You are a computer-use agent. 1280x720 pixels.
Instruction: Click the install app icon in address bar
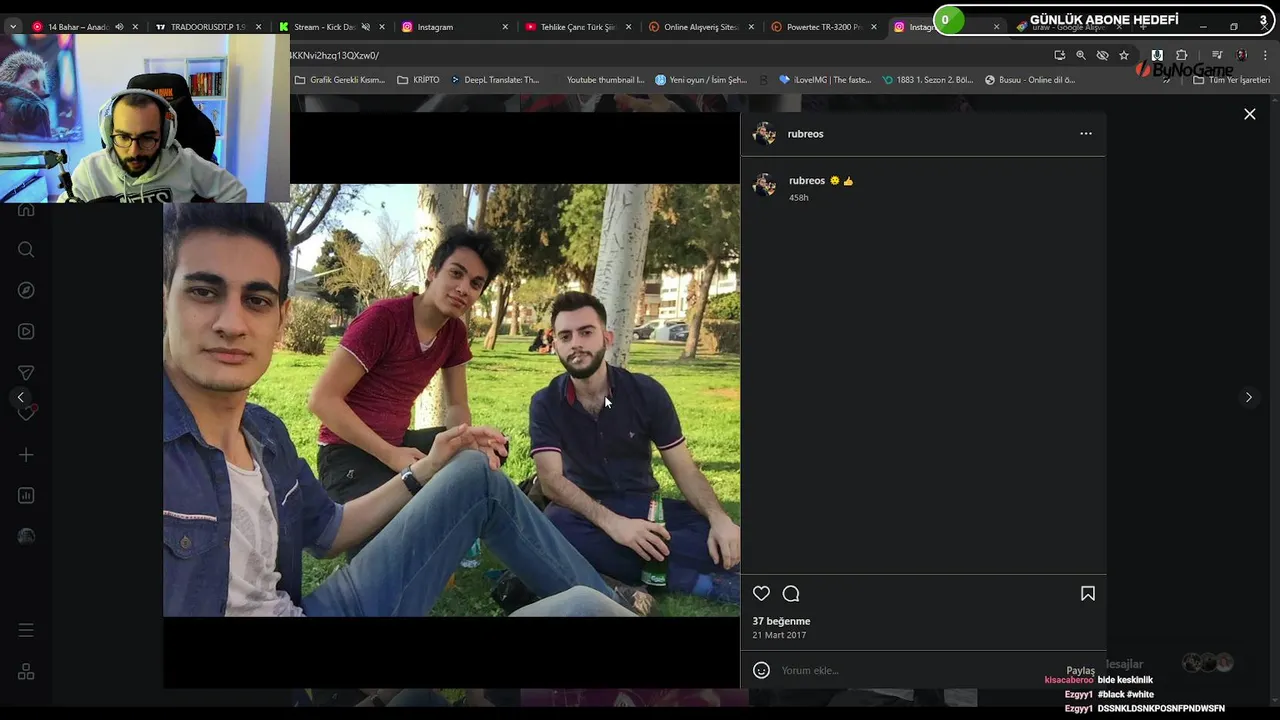1059,55
